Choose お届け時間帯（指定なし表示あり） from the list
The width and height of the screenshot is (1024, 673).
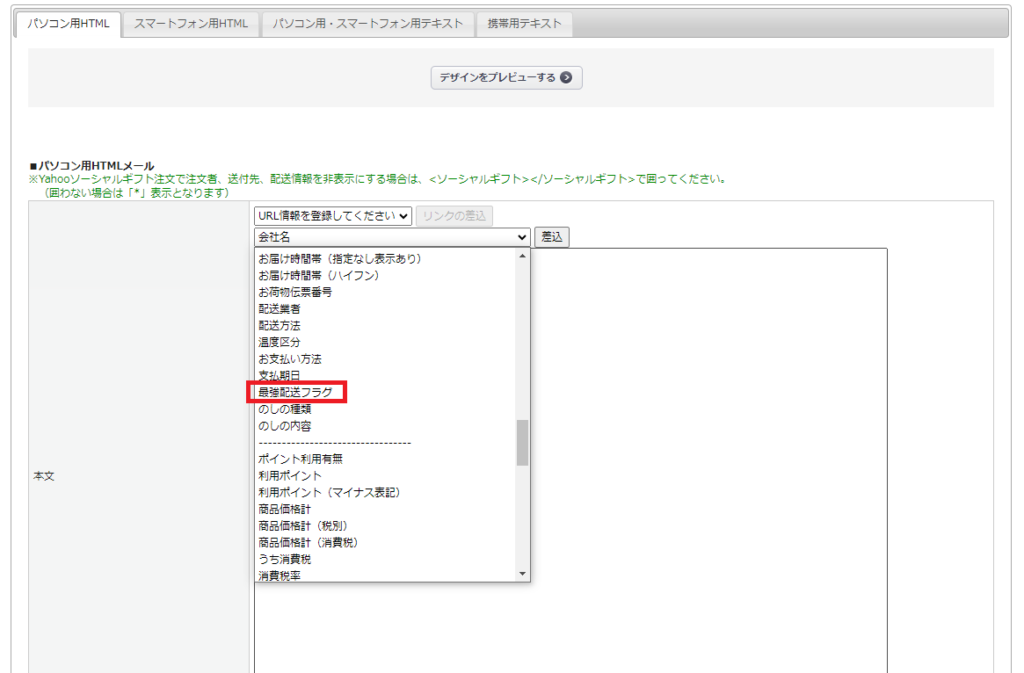click(x=386, y=259)
